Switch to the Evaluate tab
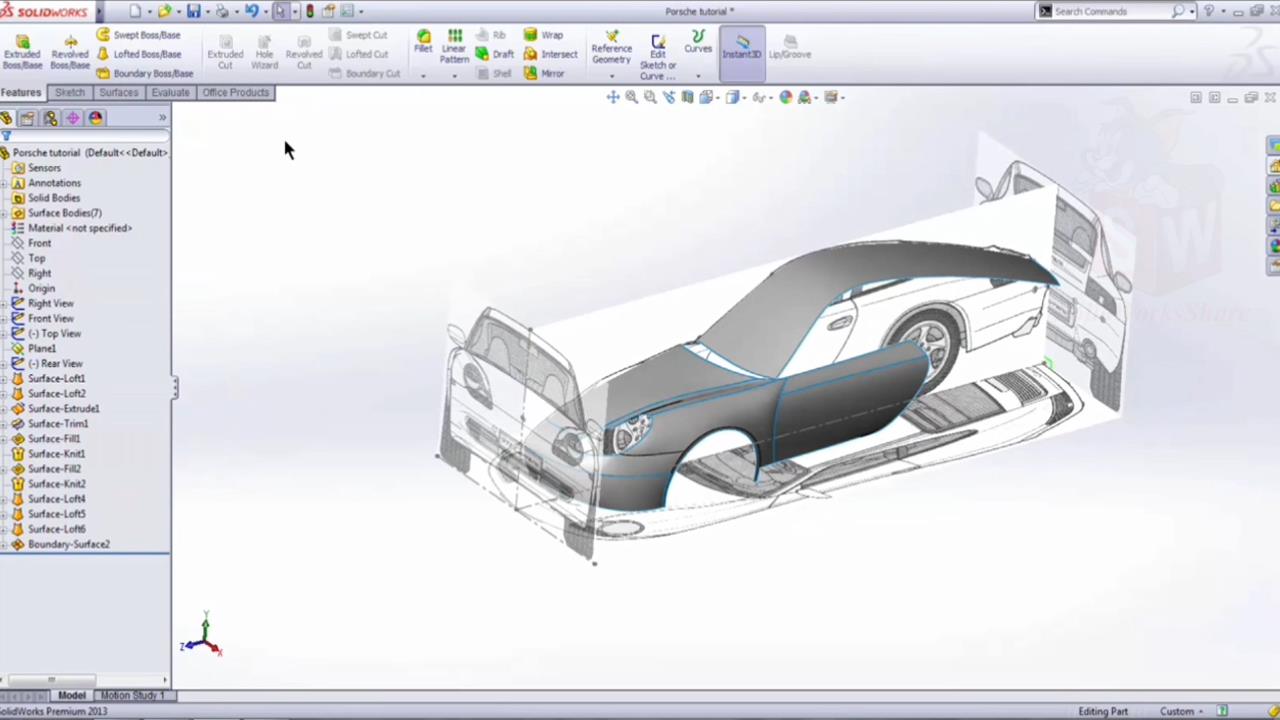The height and width of the screenshot is (720, 1280). point(170,92)
